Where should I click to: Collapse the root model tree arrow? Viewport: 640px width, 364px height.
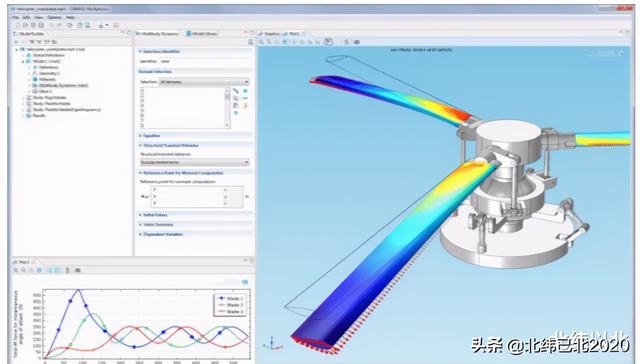17,49
